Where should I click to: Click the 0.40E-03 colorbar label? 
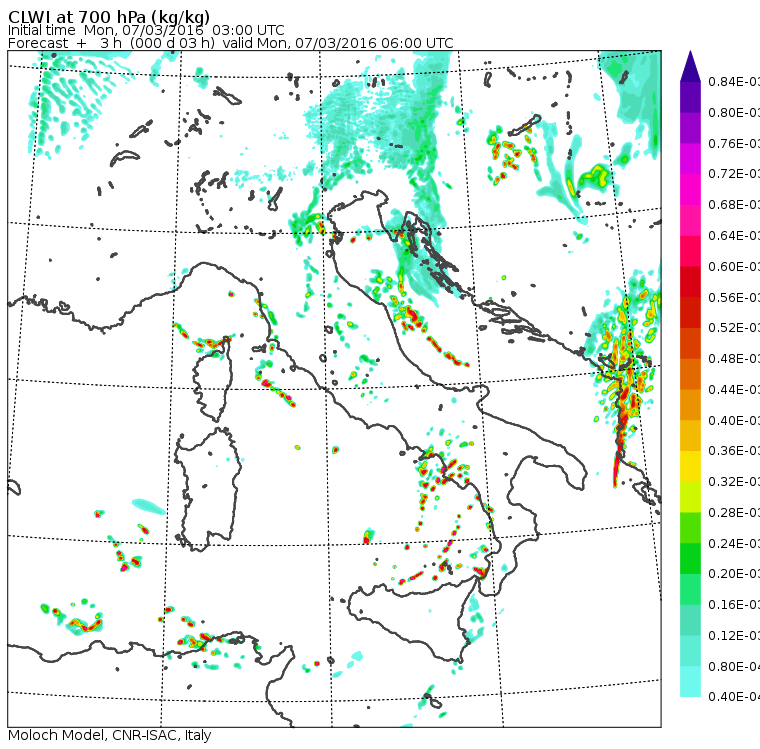[734, 420]
